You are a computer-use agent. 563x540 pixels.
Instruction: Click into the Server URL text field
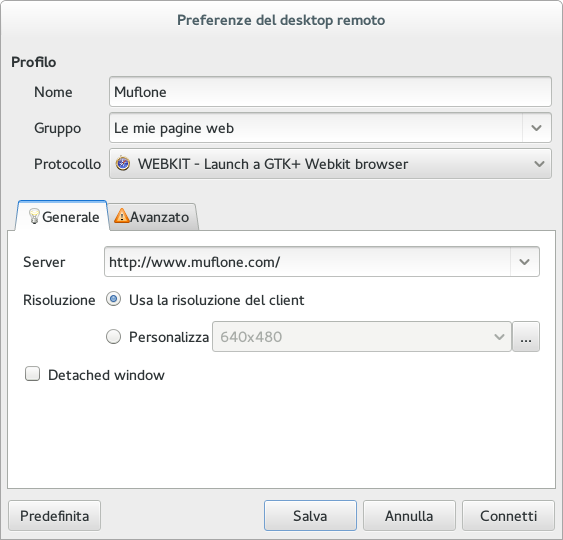307,262
